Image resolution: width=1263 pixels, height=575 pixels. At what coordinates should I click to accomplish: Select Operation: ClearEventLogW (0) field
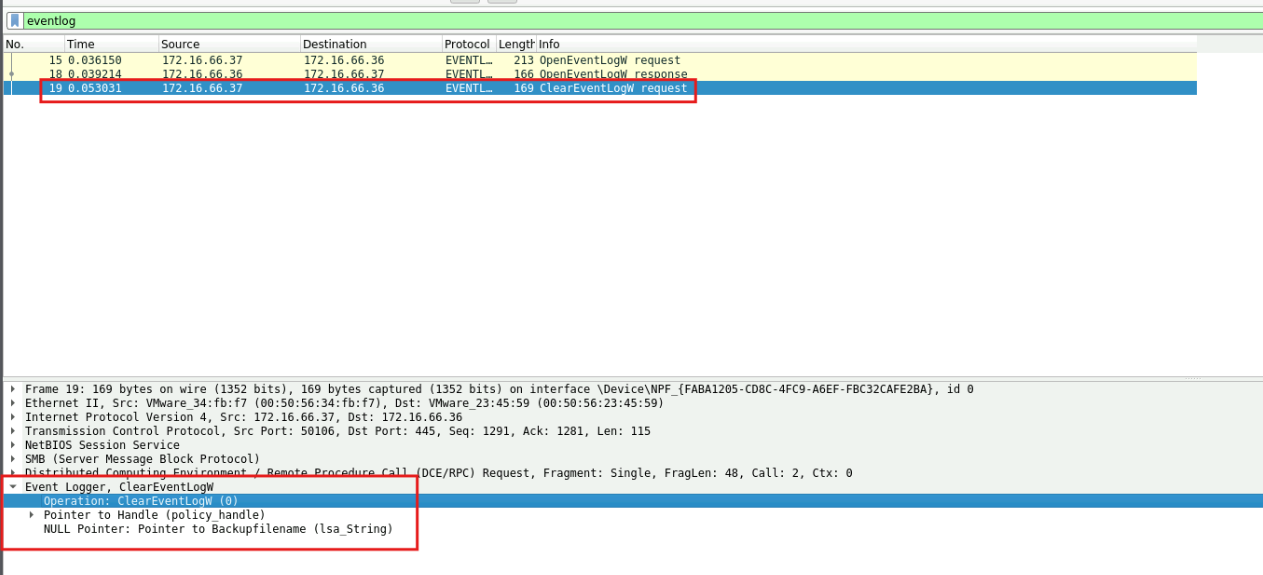point(632,501)
